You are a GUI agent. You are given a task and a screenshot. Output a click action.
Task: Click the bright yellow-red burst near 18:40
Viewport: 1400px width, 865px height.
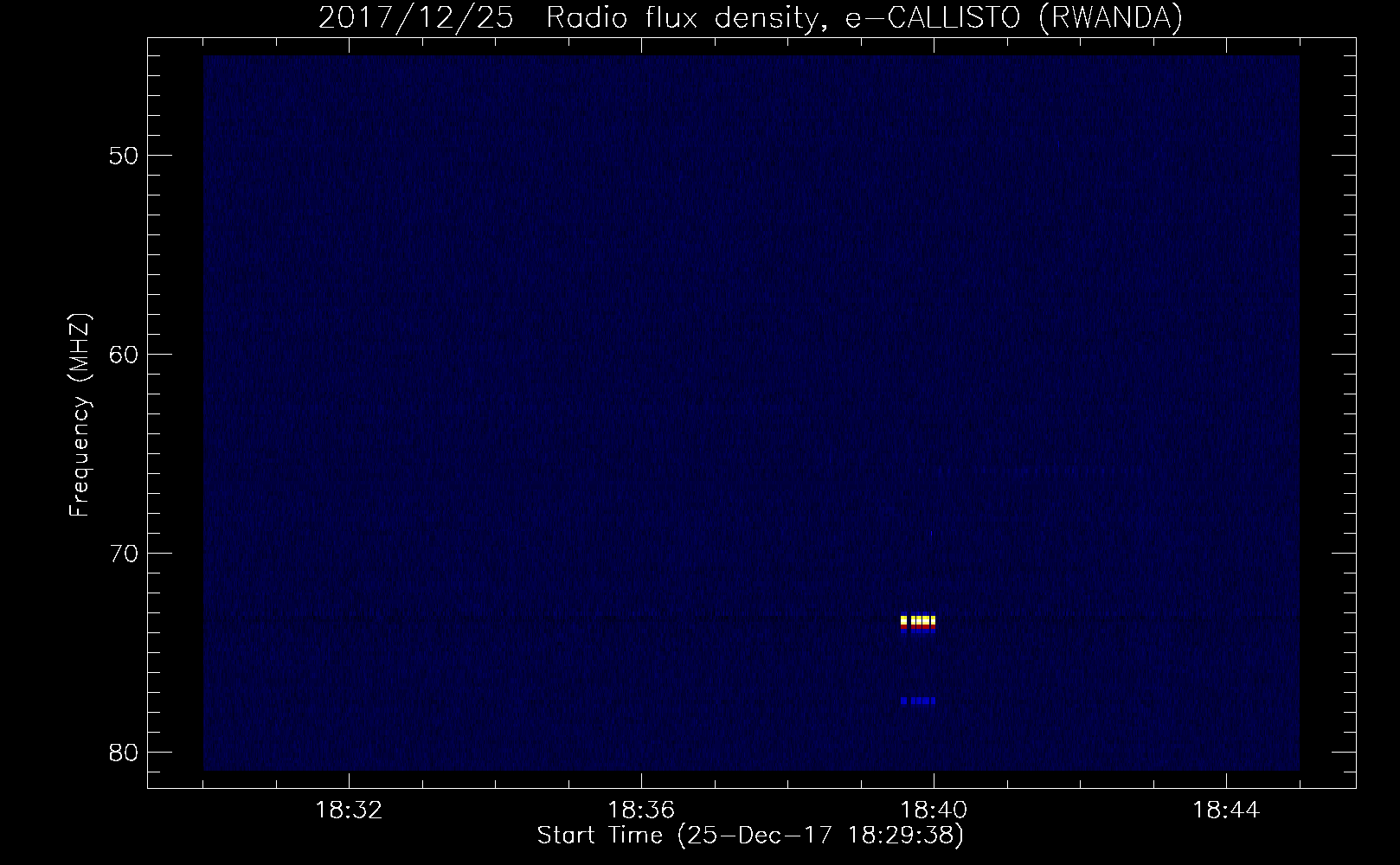(918, 624)
